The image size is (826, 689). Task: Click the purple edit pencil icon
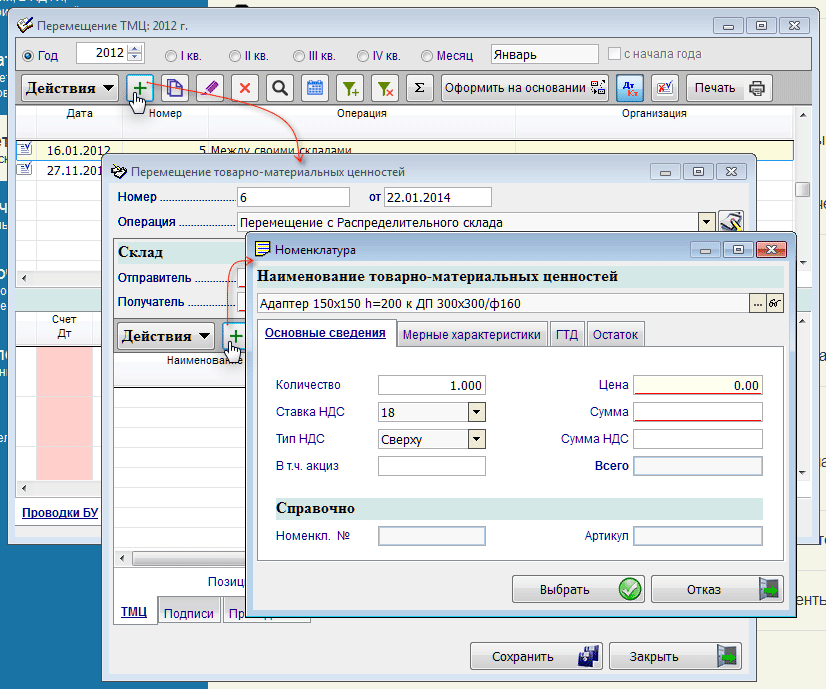click(210, 87)
